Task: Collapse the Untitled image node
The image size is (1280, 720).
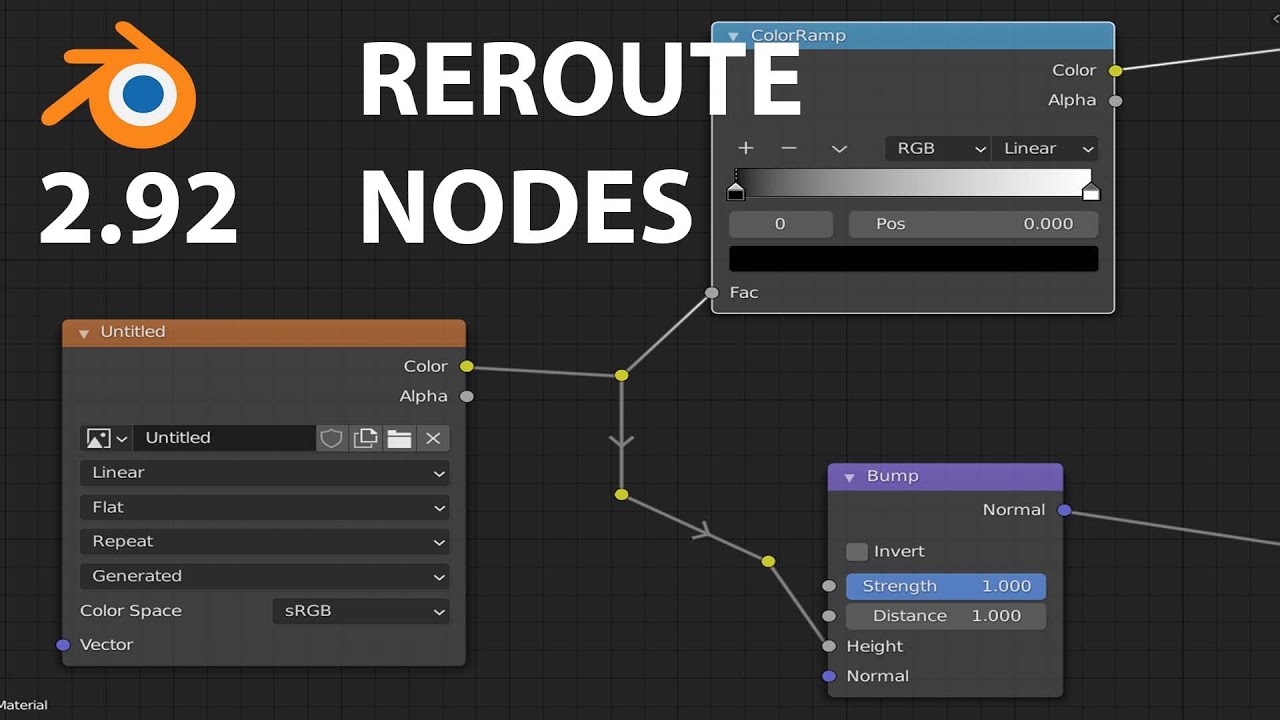Action: point(83,333)
